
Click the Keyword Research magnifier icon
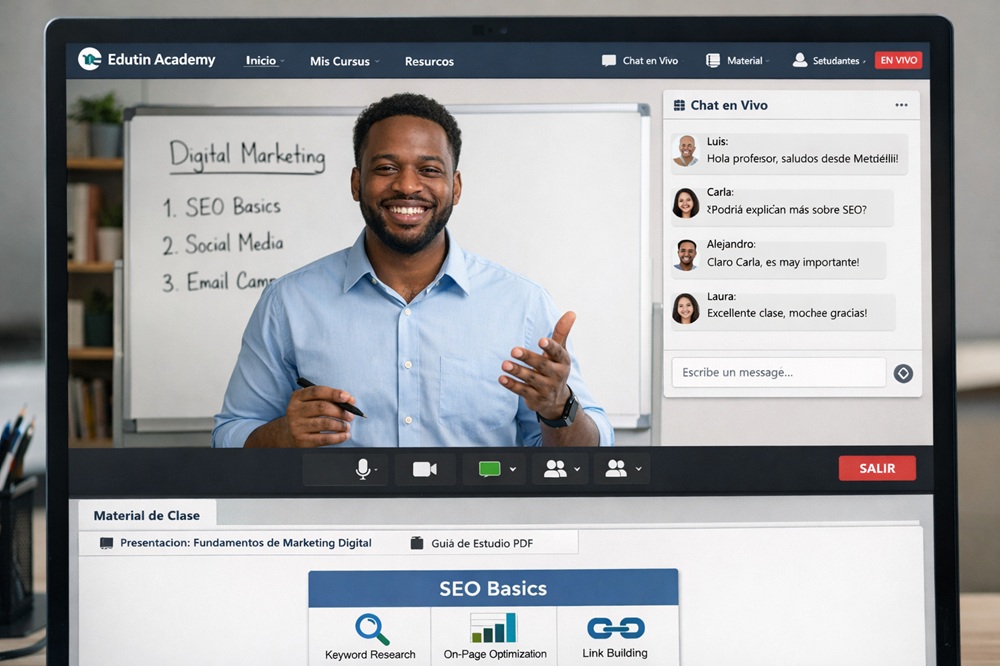(x=371, y=629)
